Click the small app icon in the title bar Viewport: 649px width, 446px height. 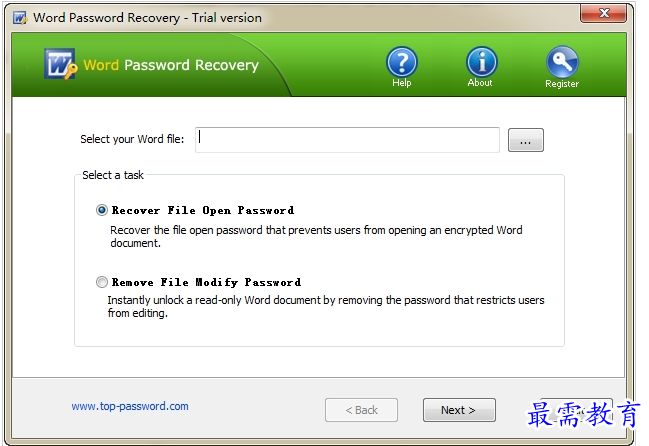[19, 18]
